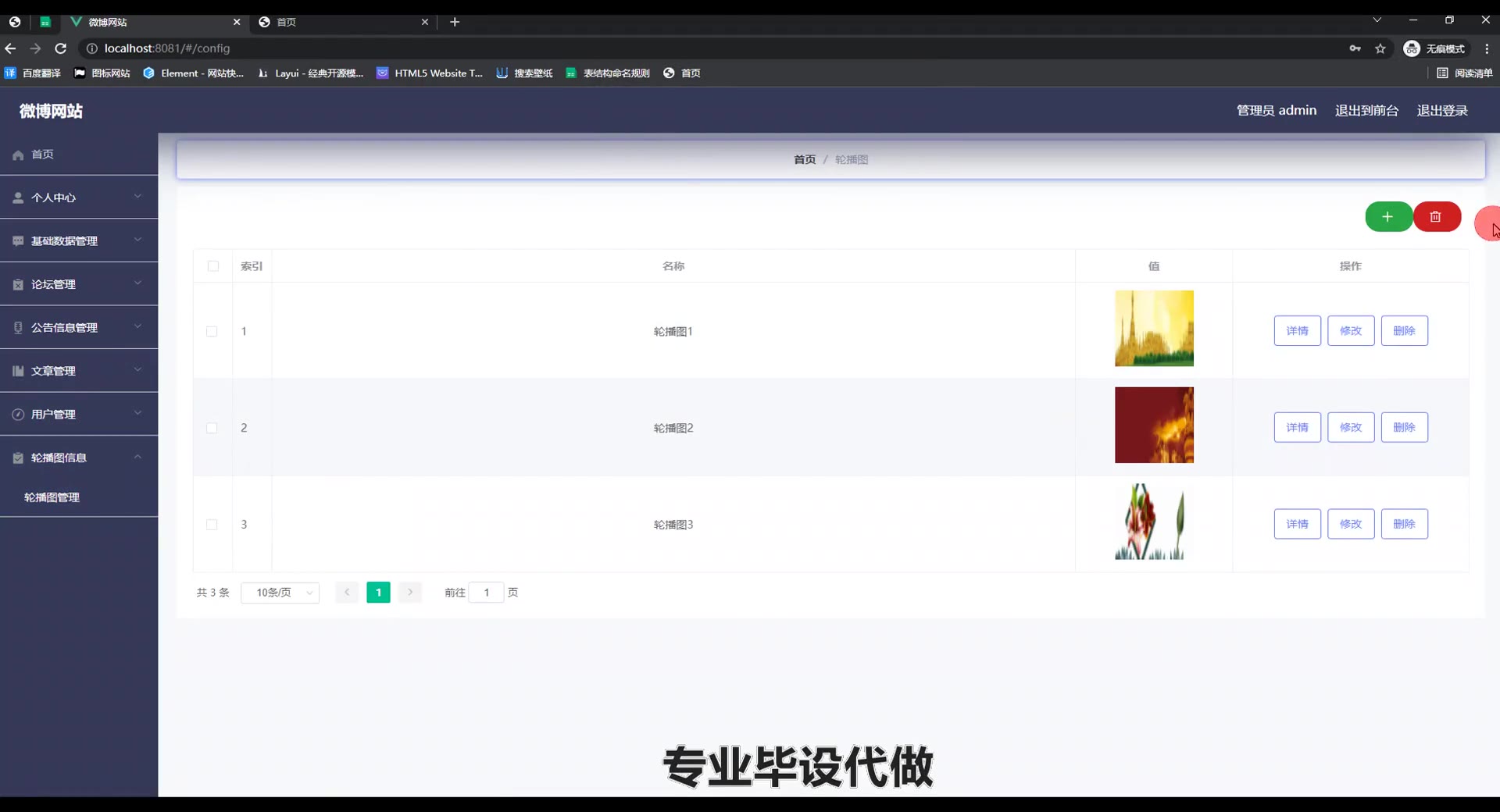This screenshot has width=1500, height=812.
Task: Open the browser tab search chevron
Action: click(x=1377, y=20)
